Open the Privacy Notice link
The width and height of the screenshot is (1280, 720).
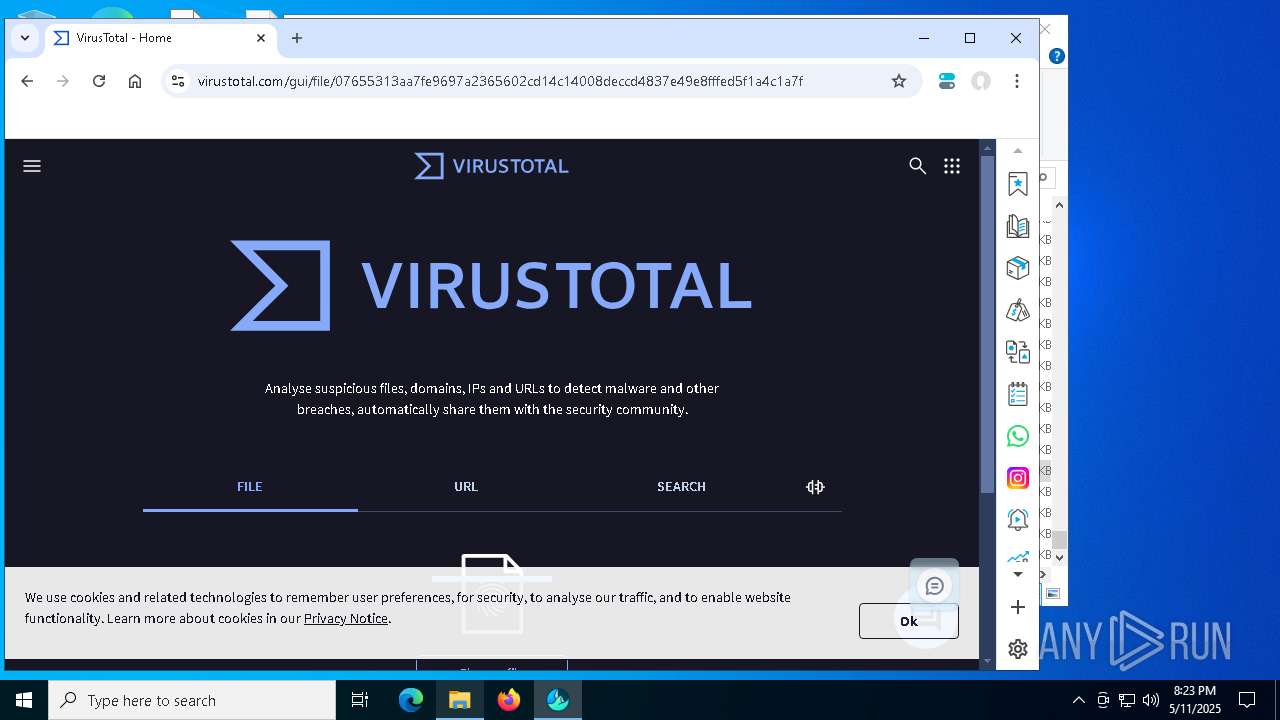[x=346, y=618]
